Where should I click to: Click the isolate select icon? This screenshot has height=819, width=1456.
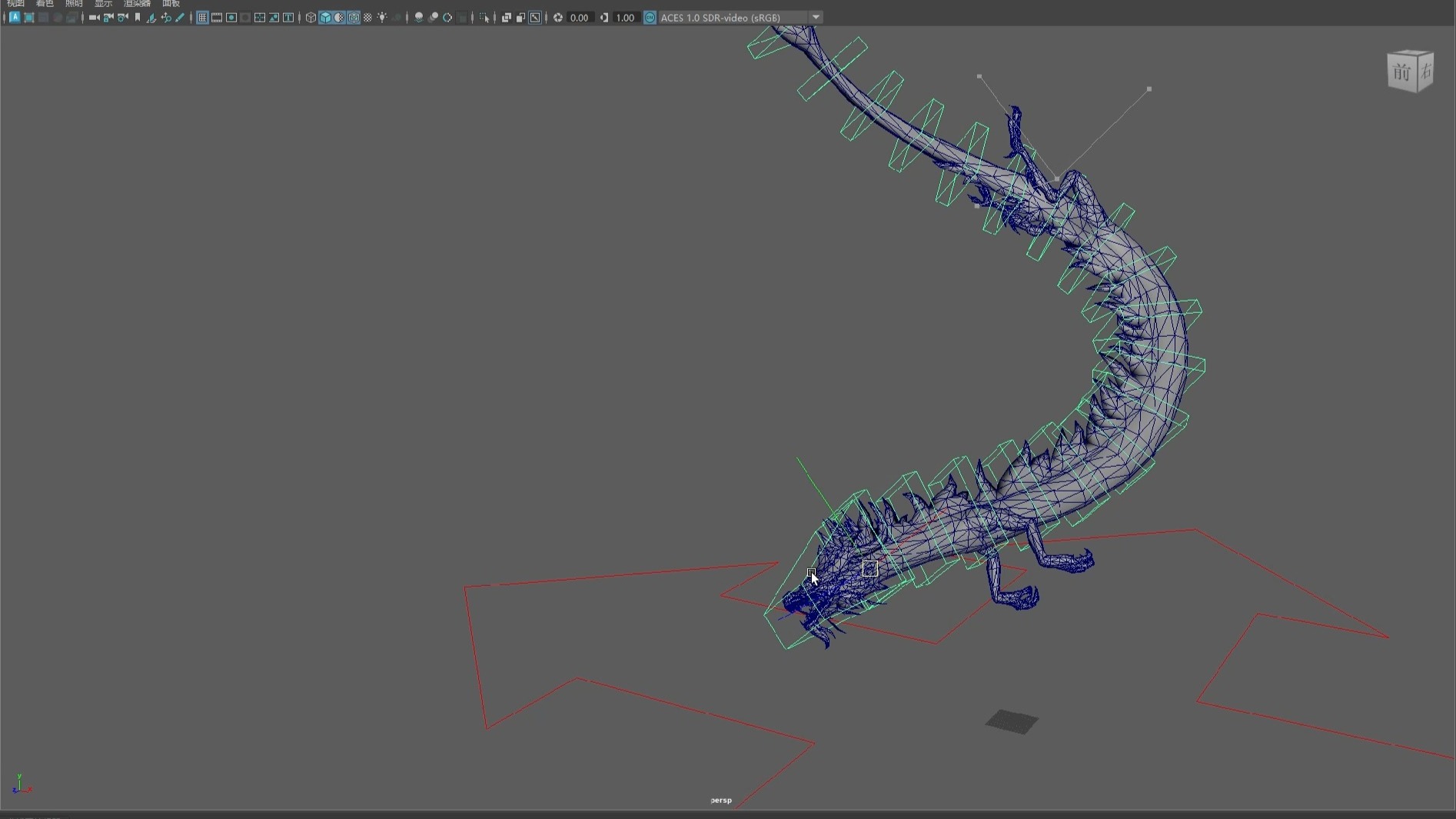point(484,18)
